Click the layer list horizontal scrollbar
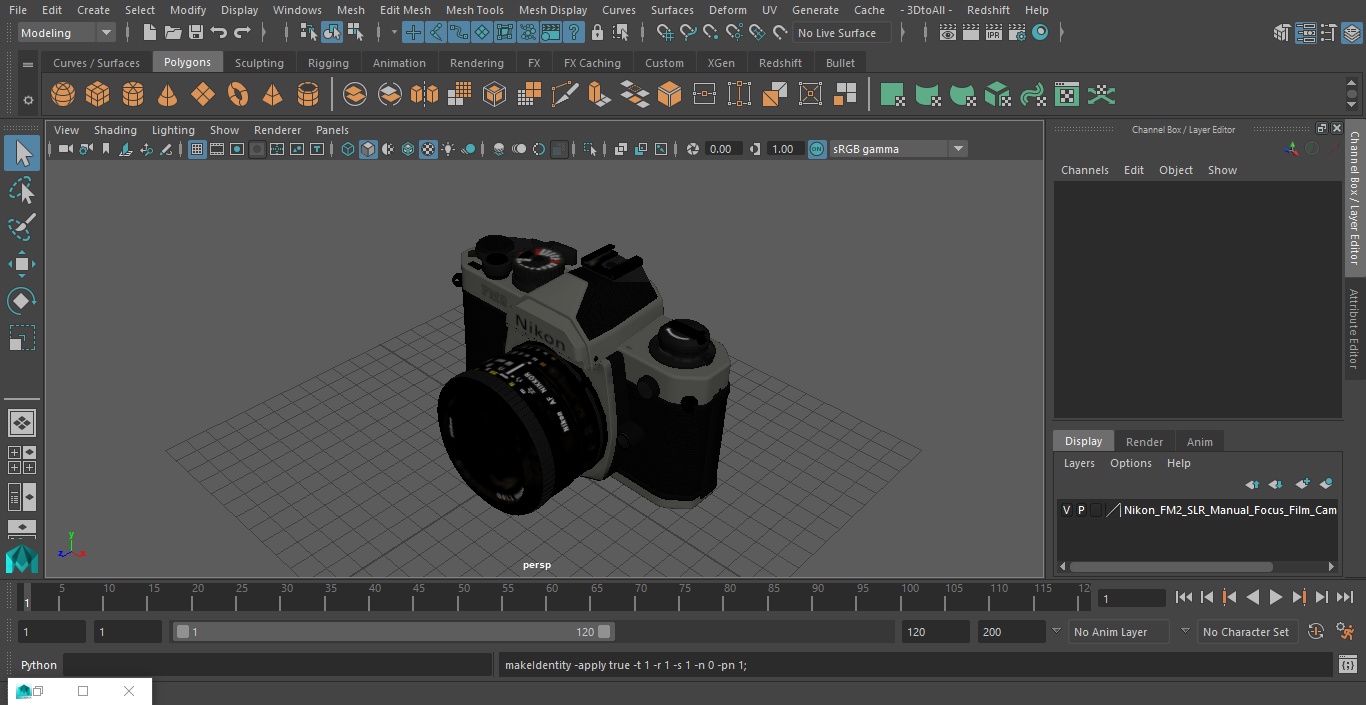 [x=1172, y=566]
